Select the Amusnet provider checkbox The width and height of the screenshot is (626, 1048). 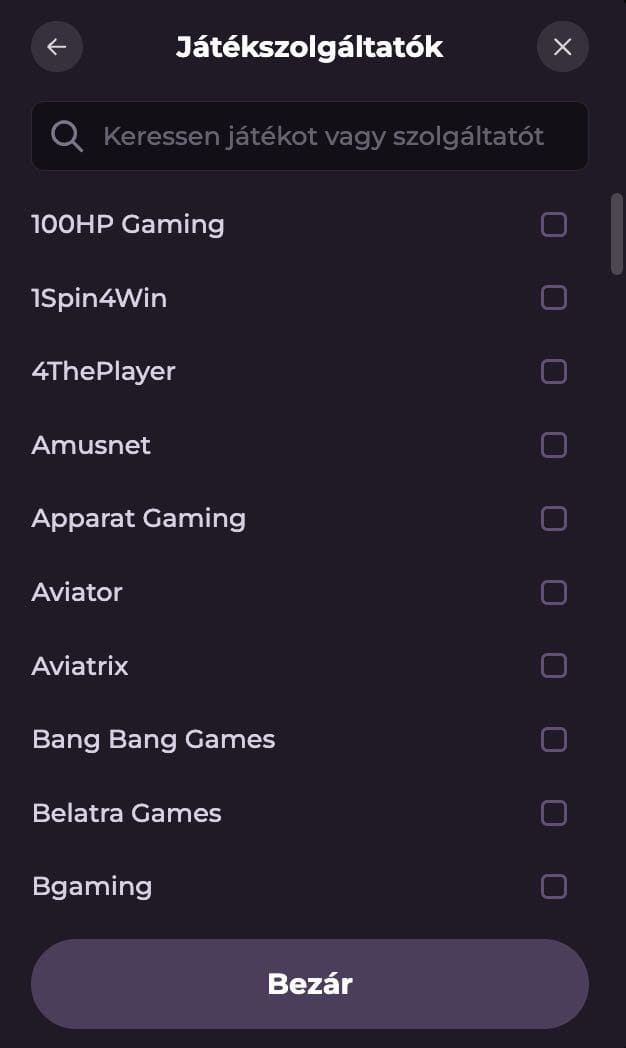tap(554, 445)
